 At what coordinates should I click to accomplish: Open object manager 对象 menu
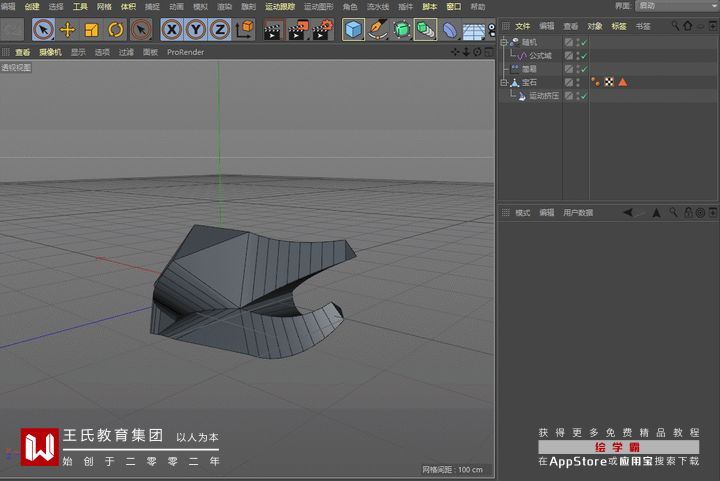click(x=595, y=26)
